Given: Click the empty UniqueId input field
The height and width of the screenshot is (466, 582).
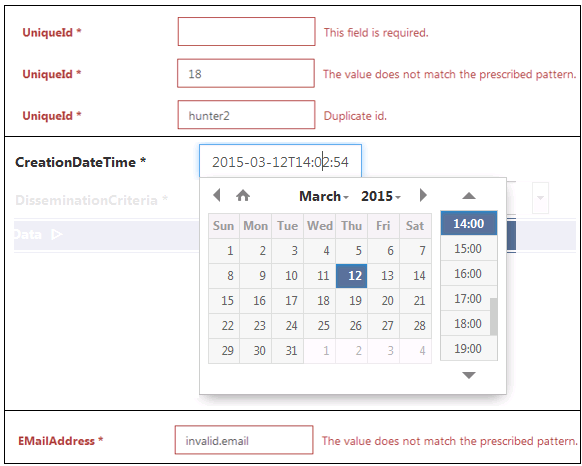Looking at the screenshot, I should pos(246,32).
